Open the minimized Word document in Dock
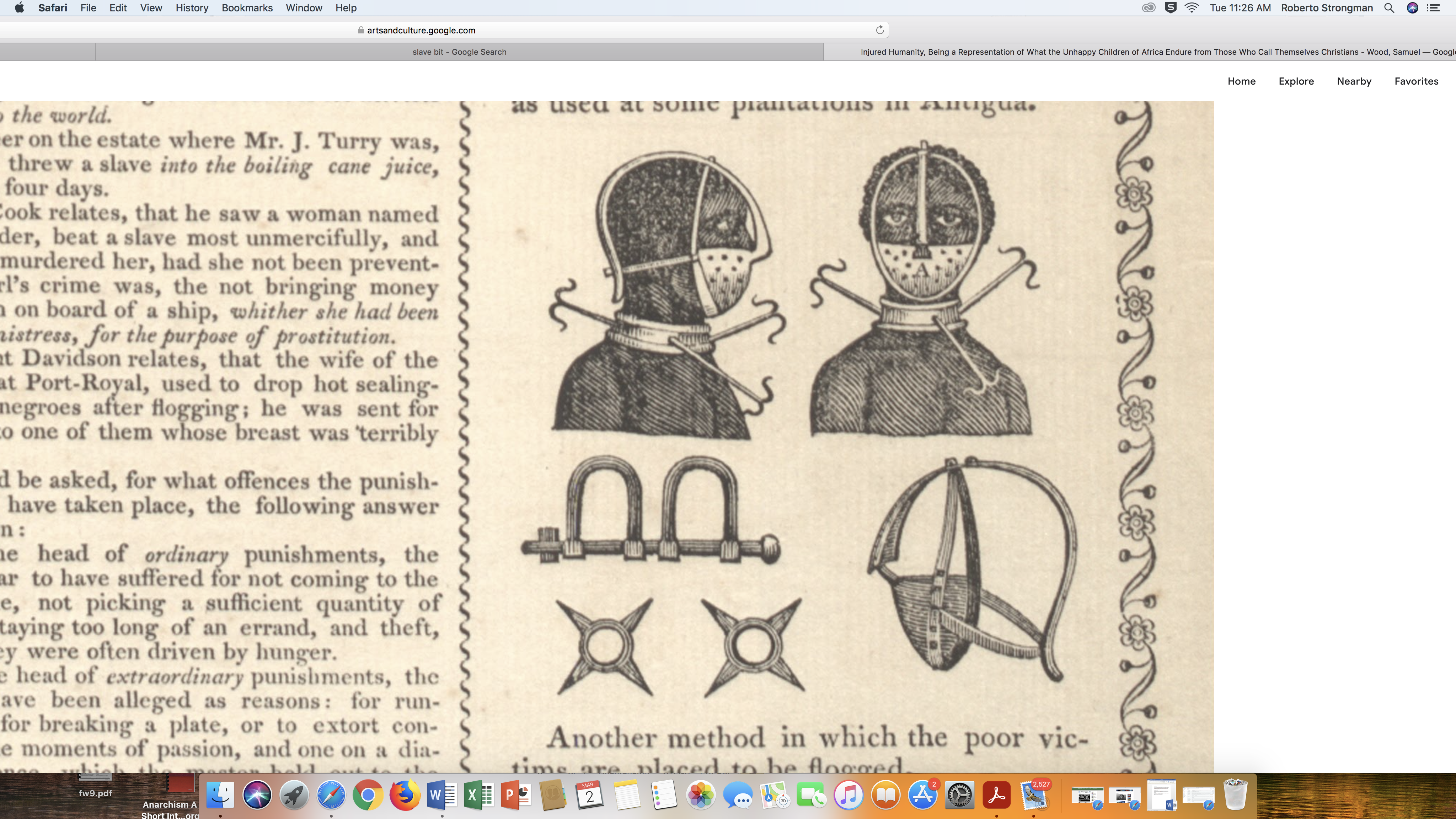Screen dimensions: 1456x819 pos(1162,795)
